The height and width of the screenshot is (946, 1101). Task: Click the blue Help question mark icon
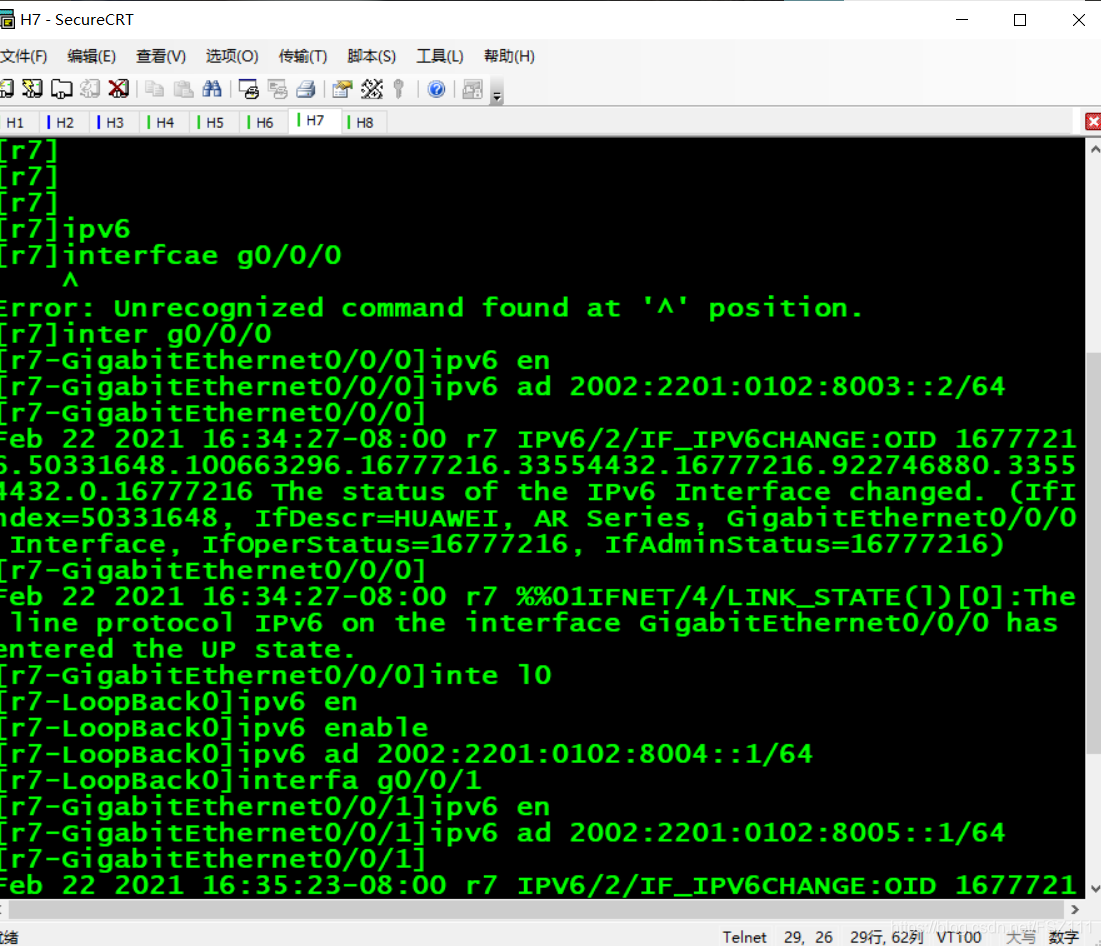(x=436, y=89)
